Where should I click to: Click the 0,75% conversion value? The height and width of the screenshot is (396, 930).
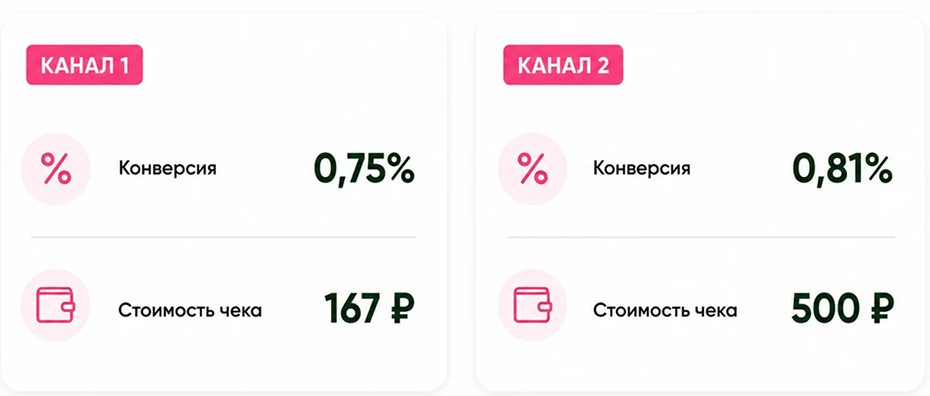pyautogui.click(x=364, y=170)
